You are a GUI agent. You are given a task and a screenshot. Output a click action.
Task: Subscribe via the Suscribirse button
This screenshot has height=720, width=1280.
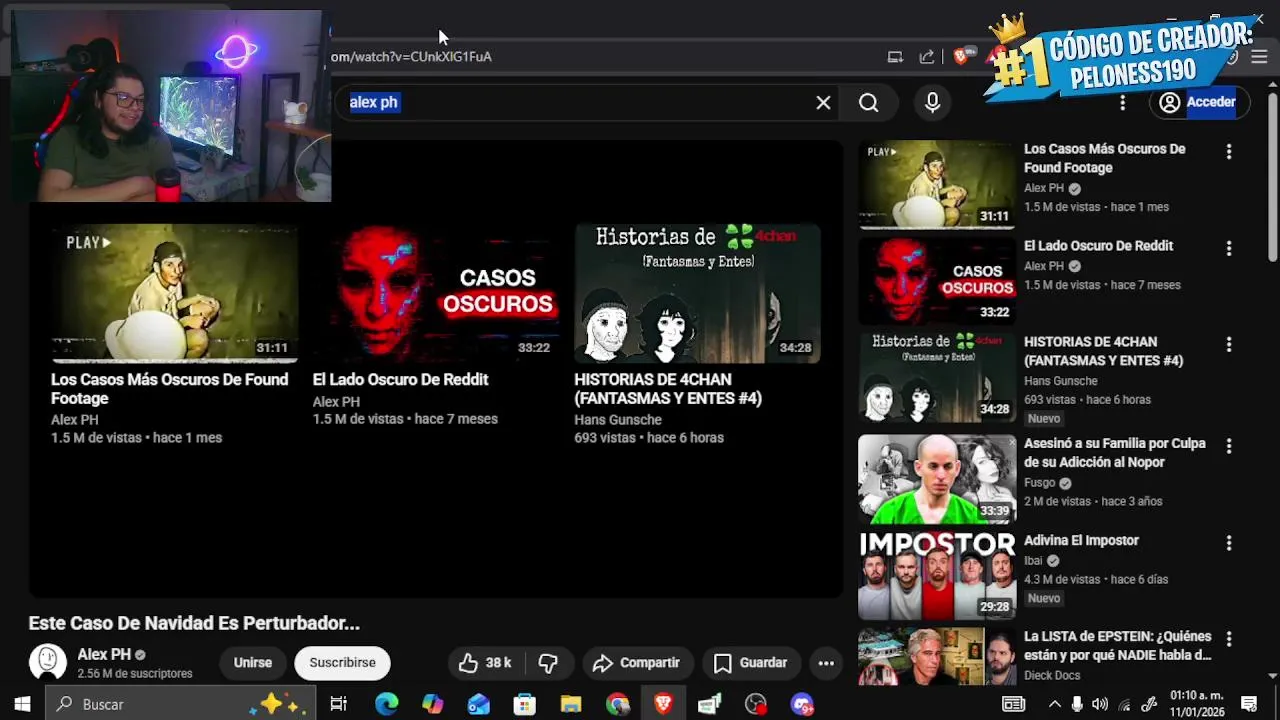tap(342, 663)
